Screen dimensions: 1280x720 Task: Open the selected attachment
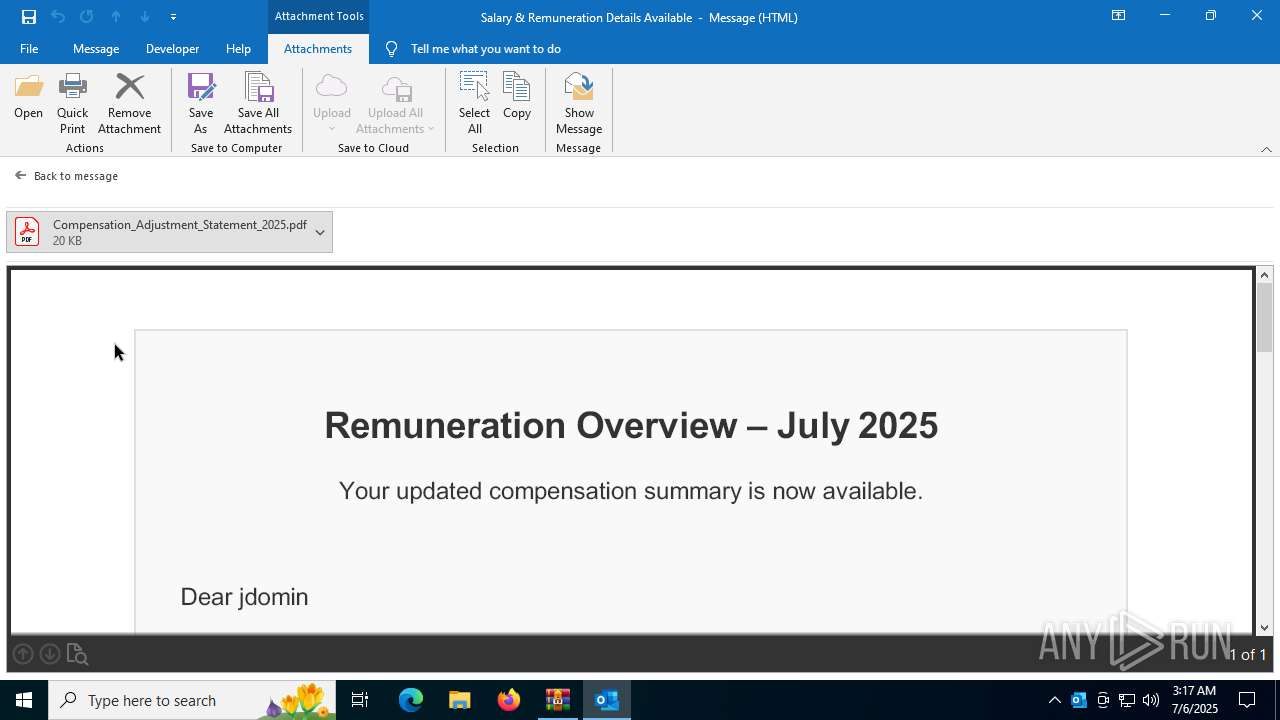coord(28,98)
